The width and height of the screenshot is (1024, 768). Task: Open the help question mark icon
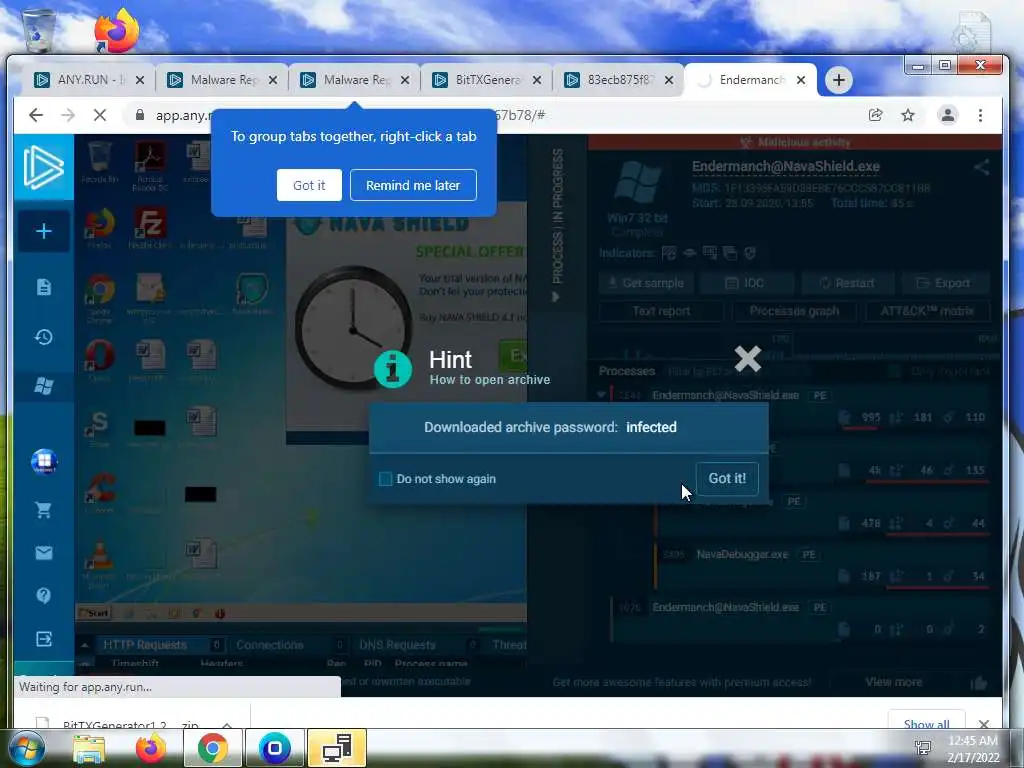pyautogui.click(x=44, y=596)
